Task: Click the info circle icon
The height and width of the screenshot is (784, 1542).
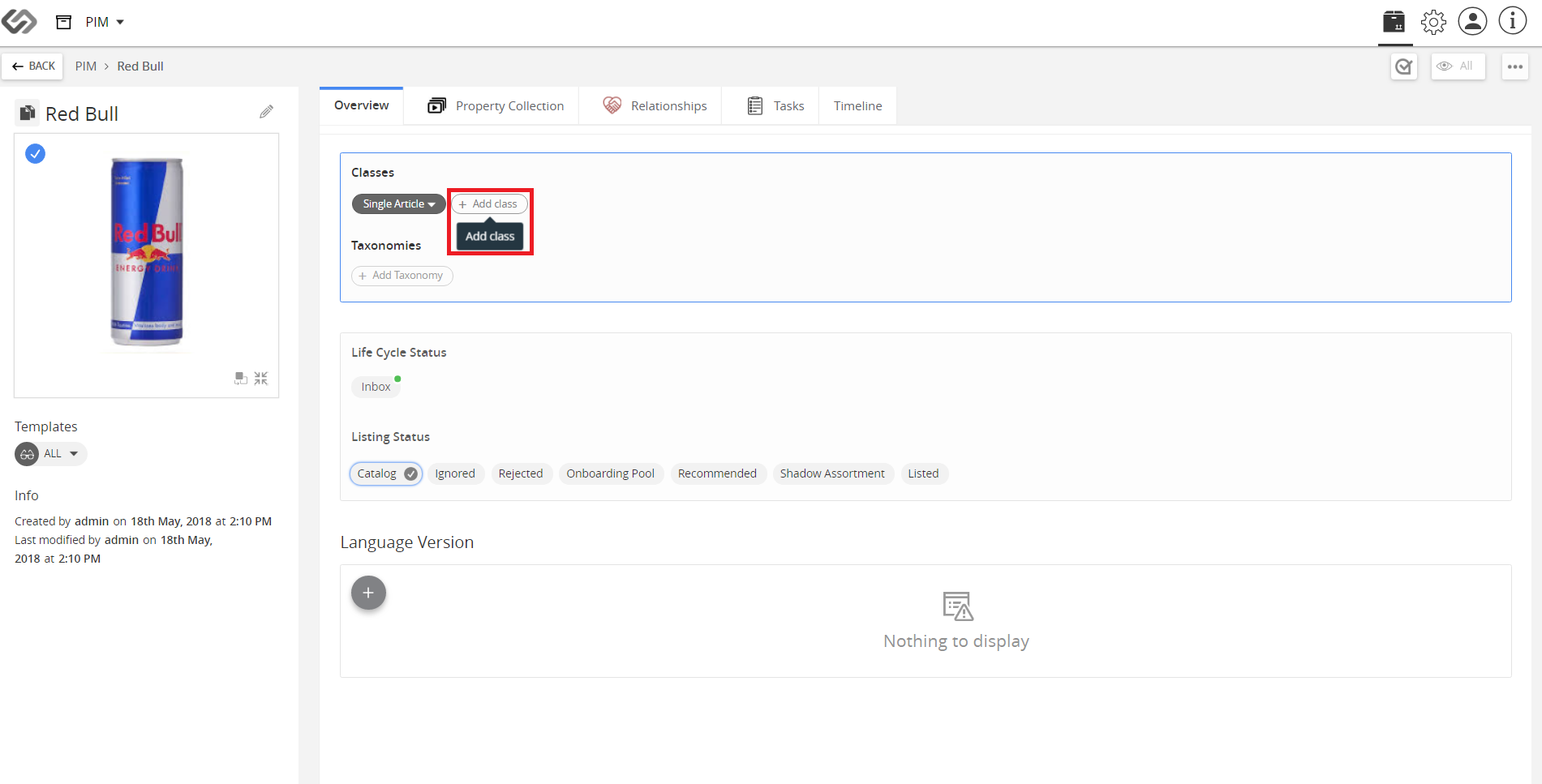Action: [x=1512, y=22]
